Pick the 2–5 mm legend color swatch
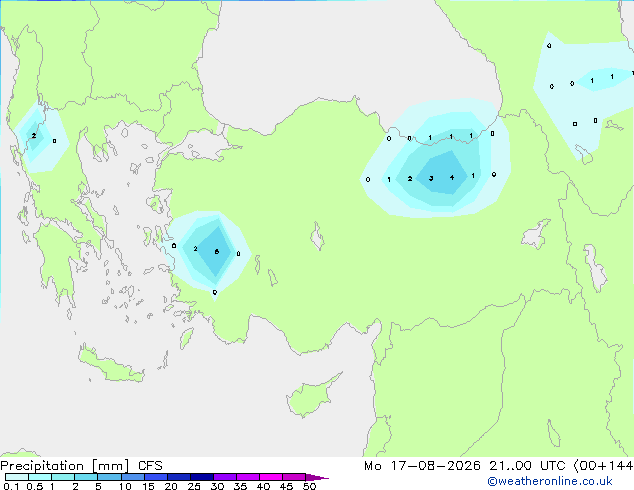Image resolution: width=634 pixels, height=490 pixels. click(x=86, y=477)
